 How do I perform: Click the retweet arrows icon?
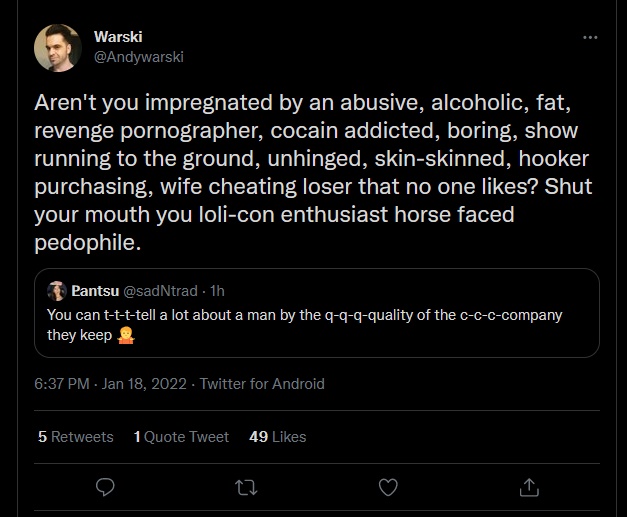[246, 487]
